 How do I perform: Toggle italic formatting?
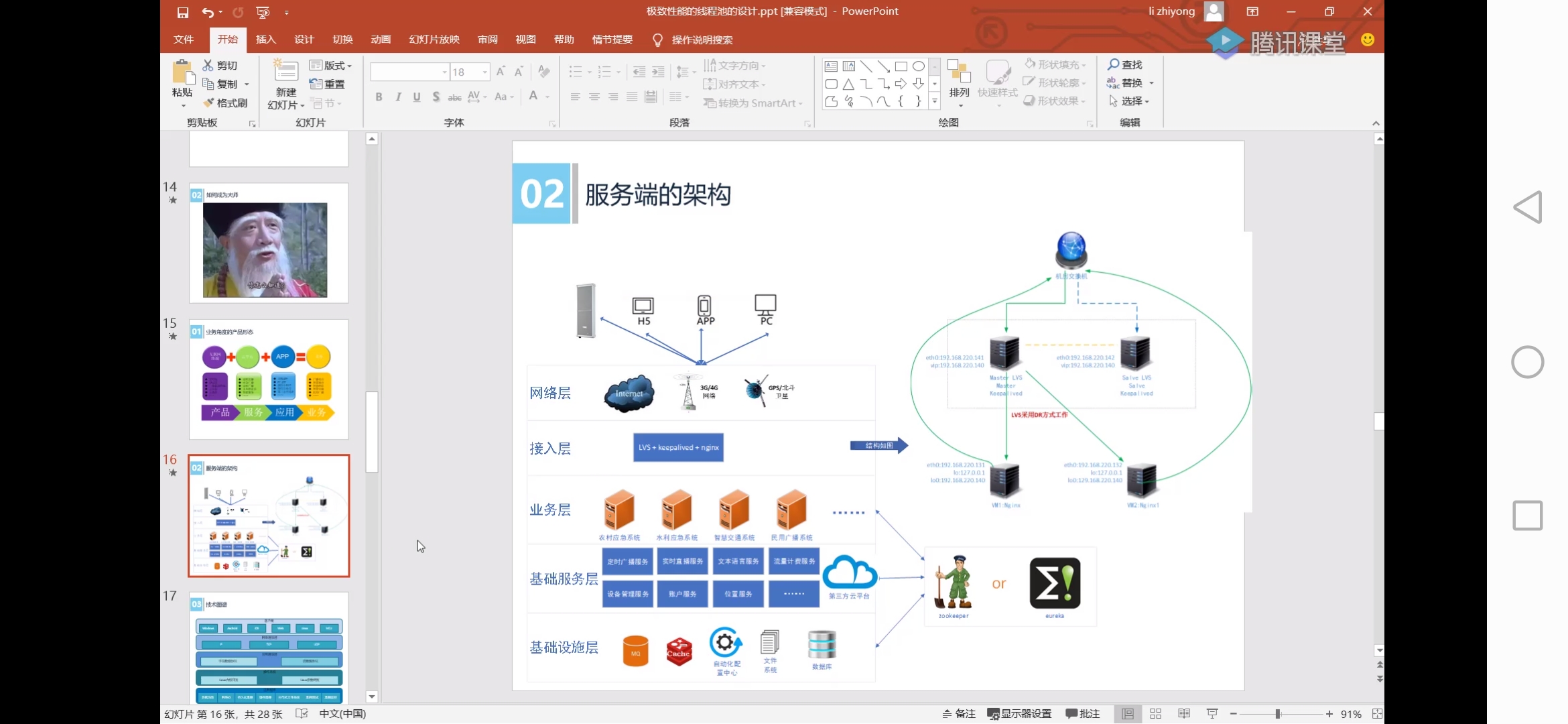coord(397,97)
